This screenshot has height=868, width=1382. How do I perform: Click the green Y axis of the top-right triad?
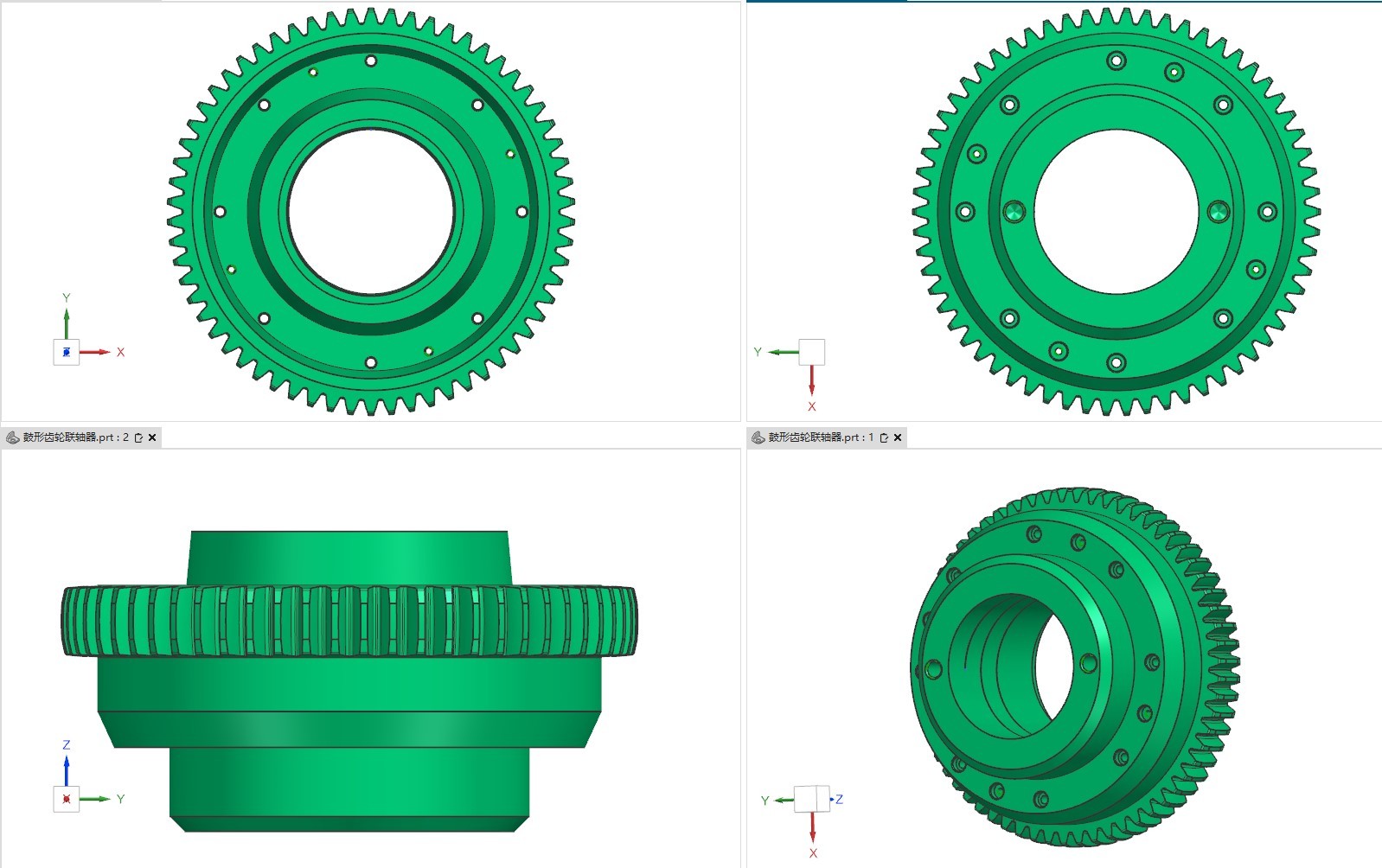pyautogui.click(x=783, y=352)
